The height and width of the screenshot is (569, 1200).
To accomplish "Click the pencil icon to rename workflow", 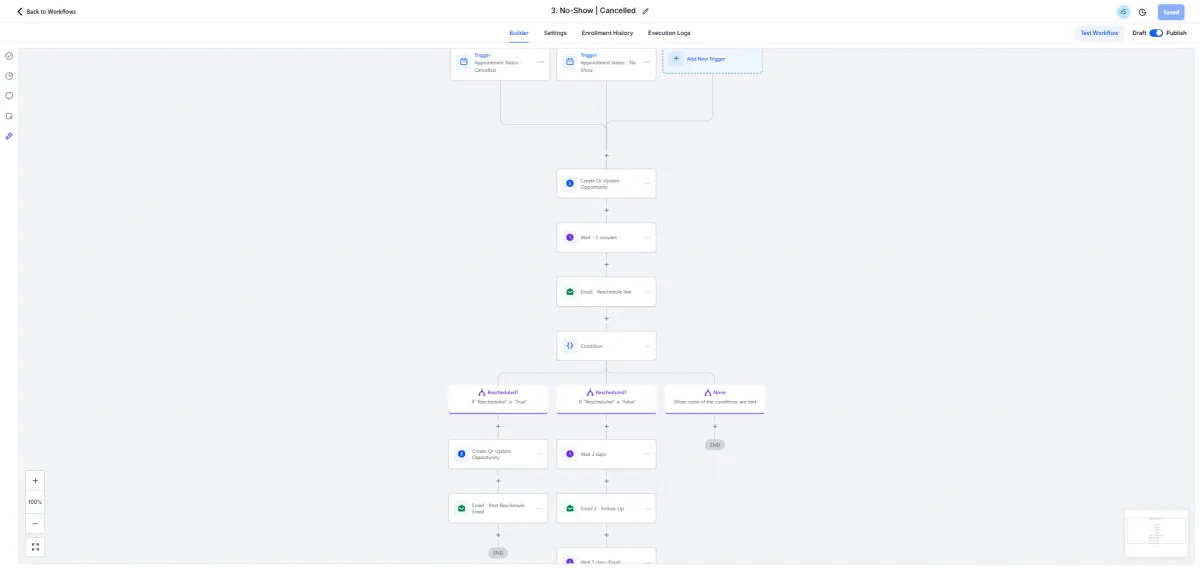I will point(646,11).
